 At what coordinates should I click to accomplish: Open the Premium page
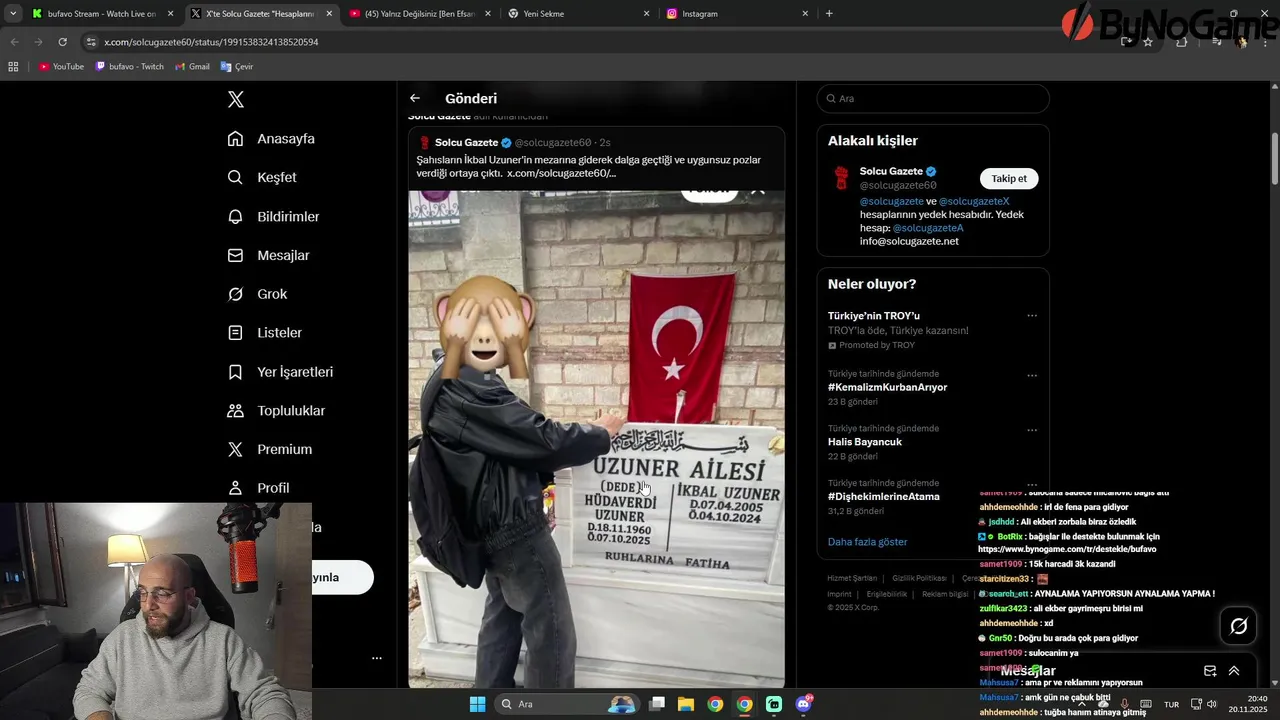269,449
